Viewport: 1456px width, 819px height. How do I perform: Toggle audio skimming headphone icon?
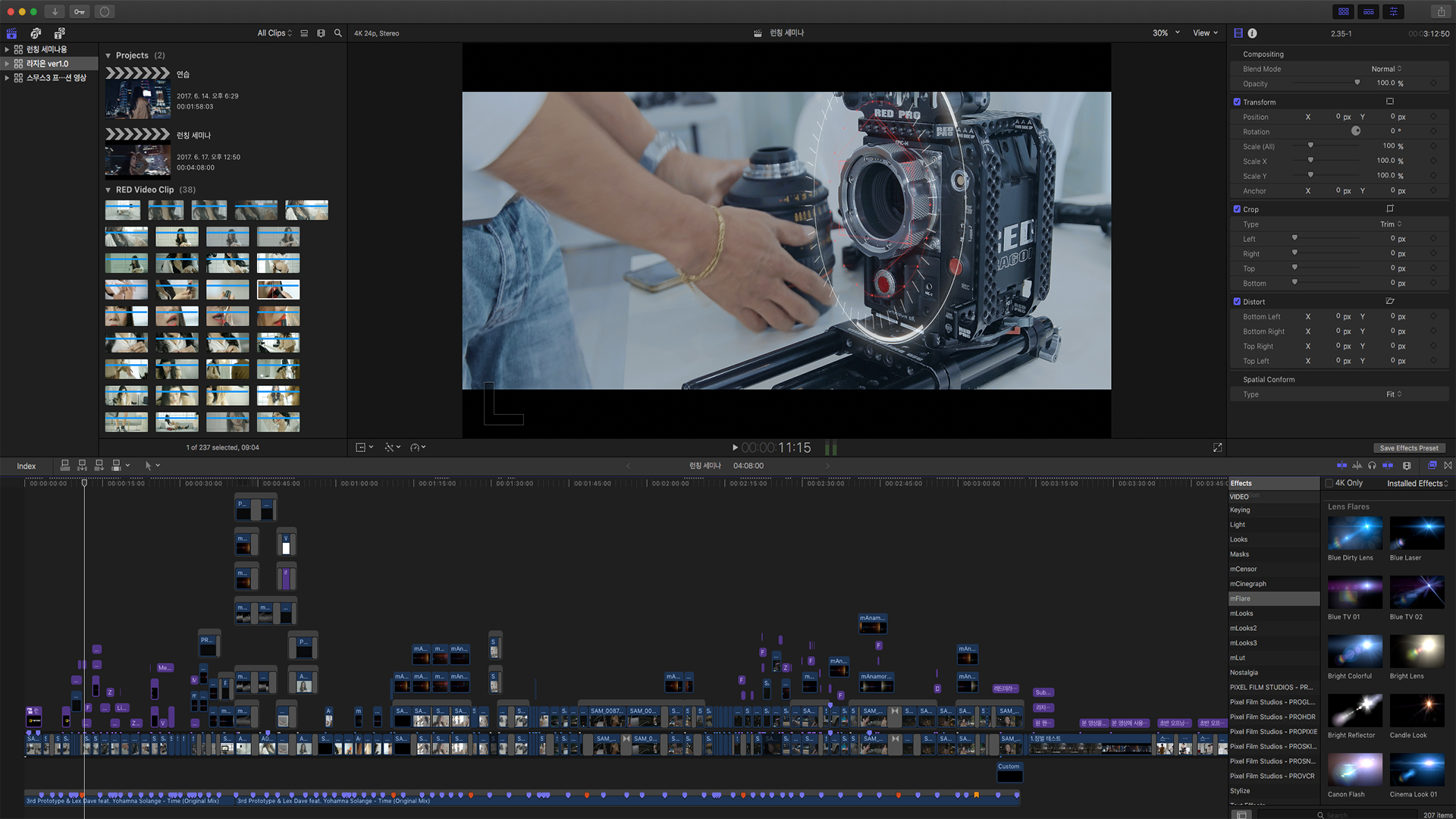1372,466
